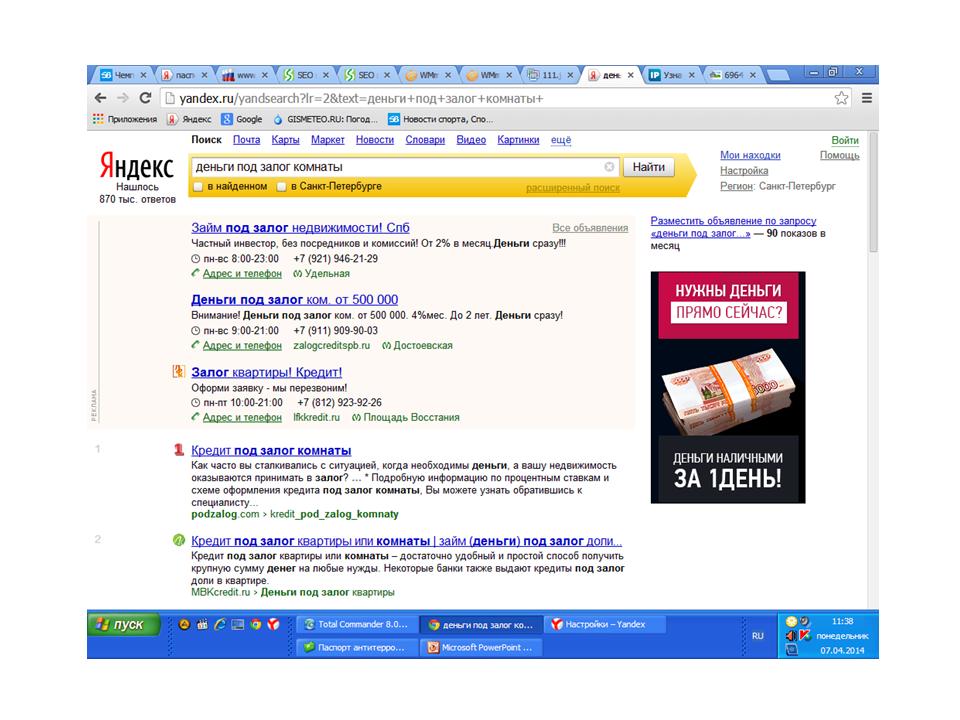The image size is (960, 720).
Task: Show desktop via quick launch icon
Action: click(x=238, y=624)
